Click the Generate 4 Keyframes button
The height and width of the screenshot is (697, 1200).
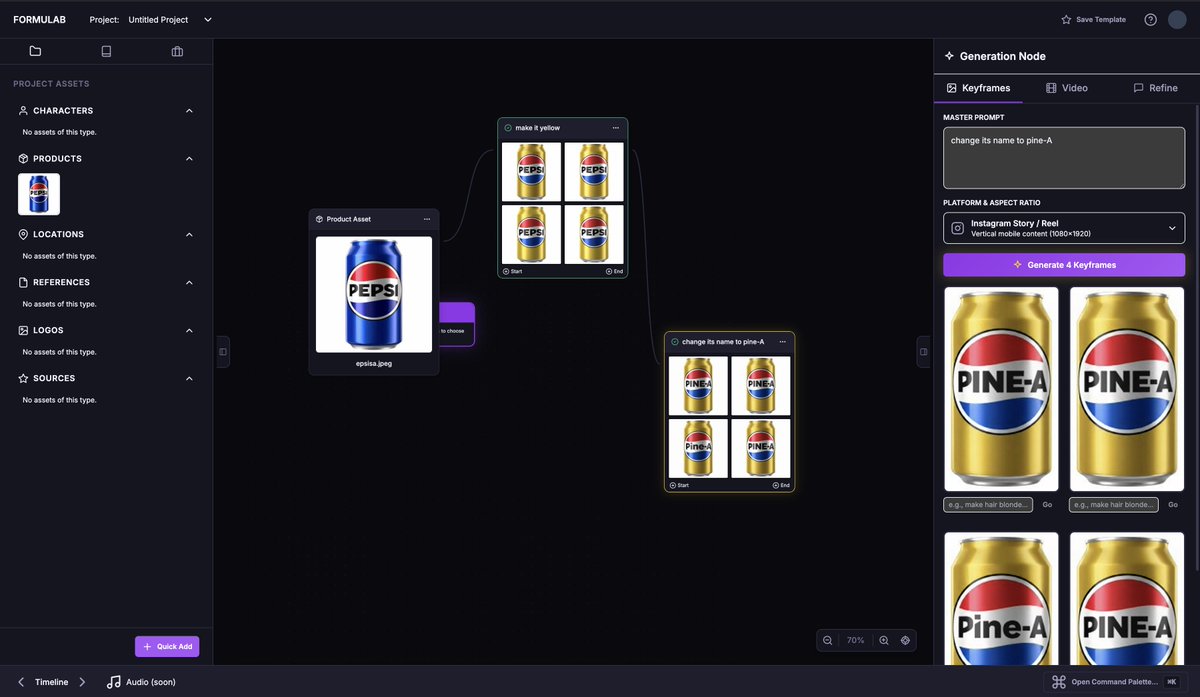[1064, 265]
